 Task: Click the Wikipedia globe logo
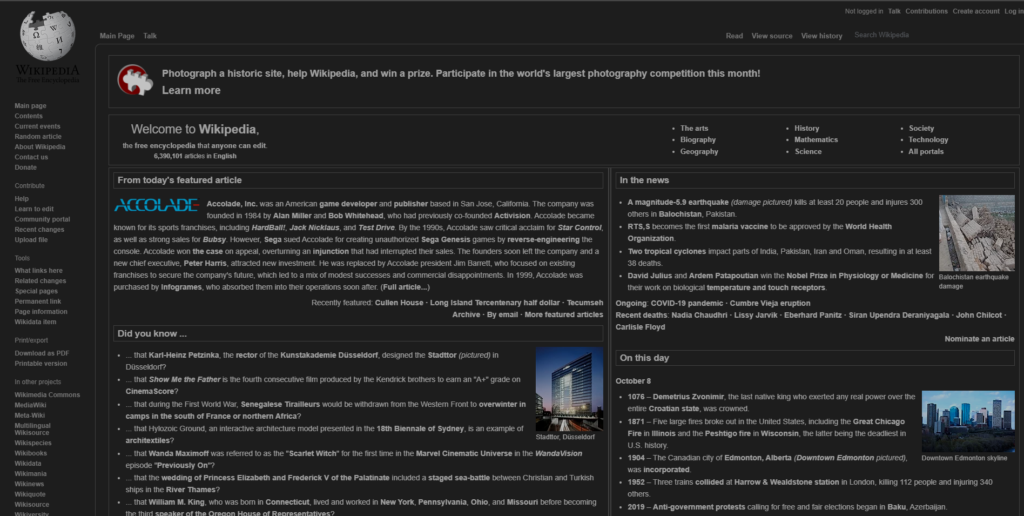pos(47,38)
